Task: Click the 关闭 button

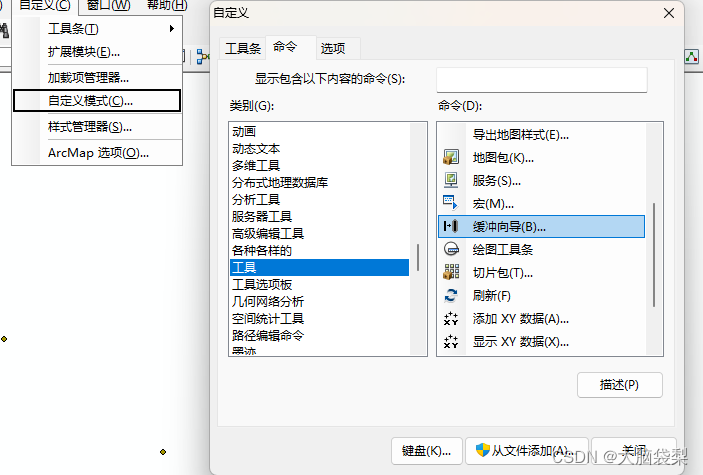Action: tap(634, 450)
